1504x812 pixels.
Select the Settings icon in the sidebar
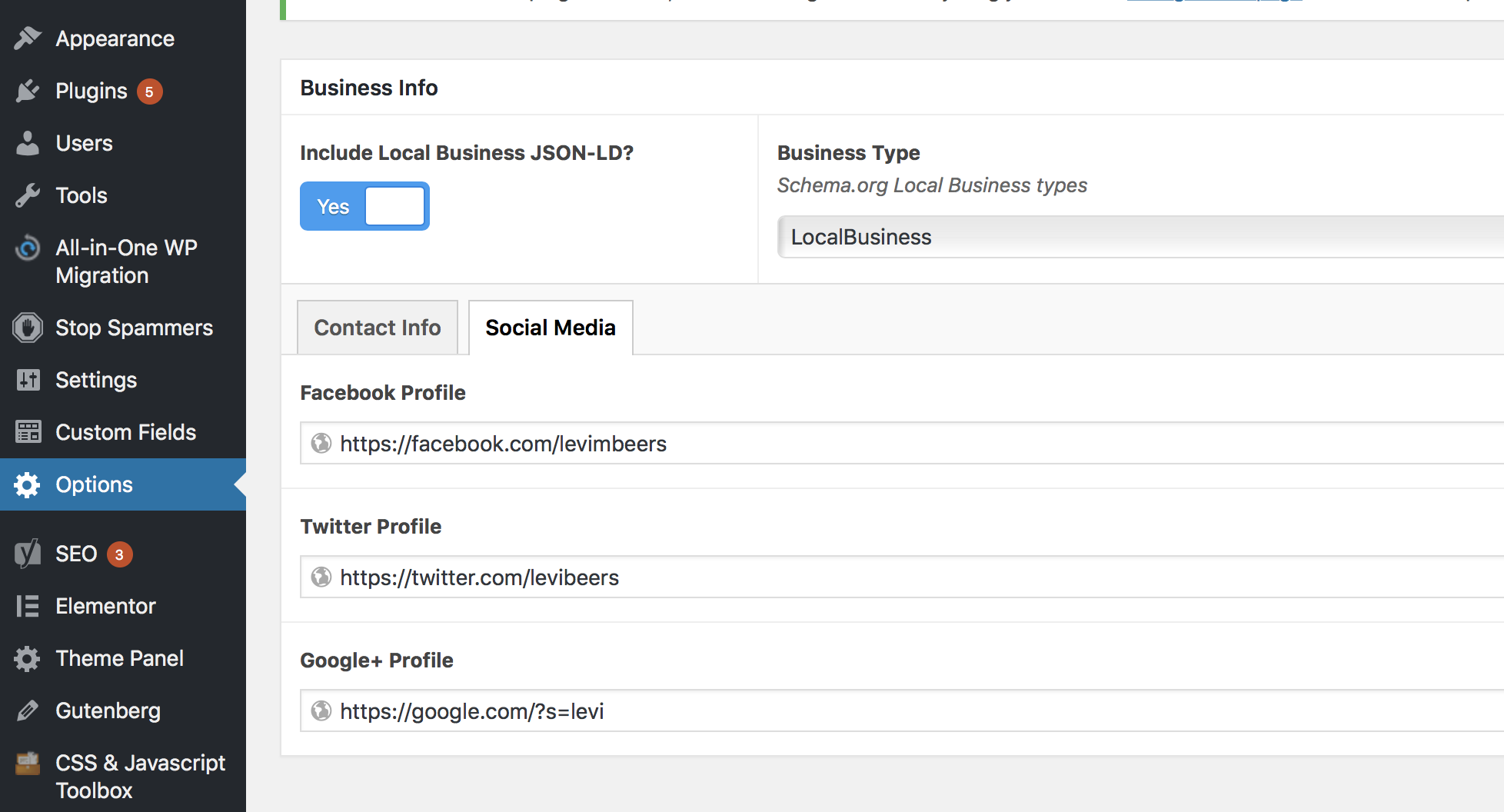point(28,379)
